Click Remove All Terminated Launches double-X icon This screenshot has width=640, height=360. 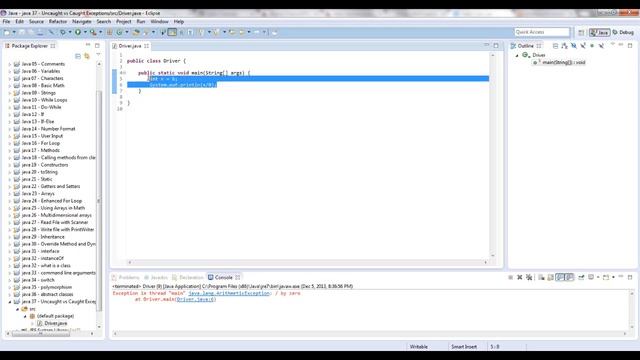[529, 278]
